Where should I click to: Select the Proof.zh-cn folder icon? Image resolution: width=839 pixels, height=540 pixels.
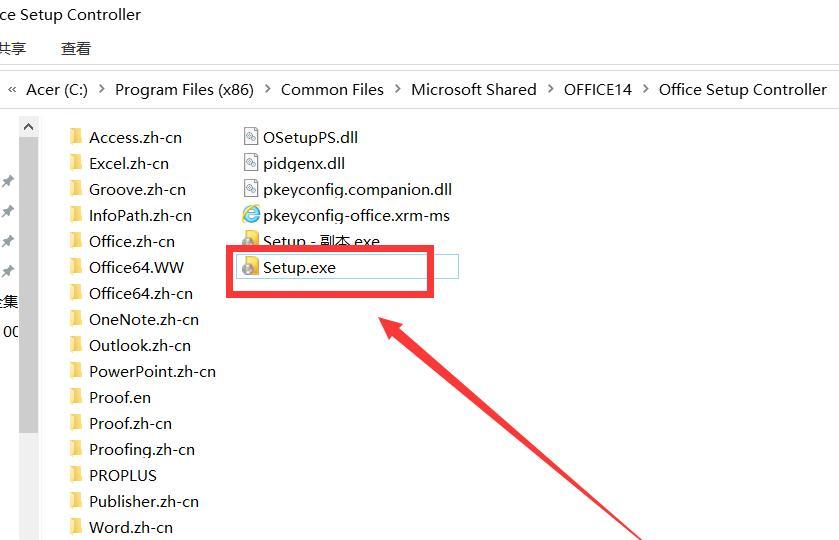[76, 423]
